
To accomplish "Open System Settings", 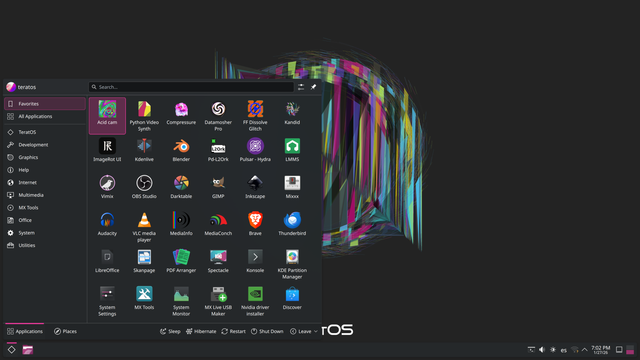I will [x=107, y=301].
